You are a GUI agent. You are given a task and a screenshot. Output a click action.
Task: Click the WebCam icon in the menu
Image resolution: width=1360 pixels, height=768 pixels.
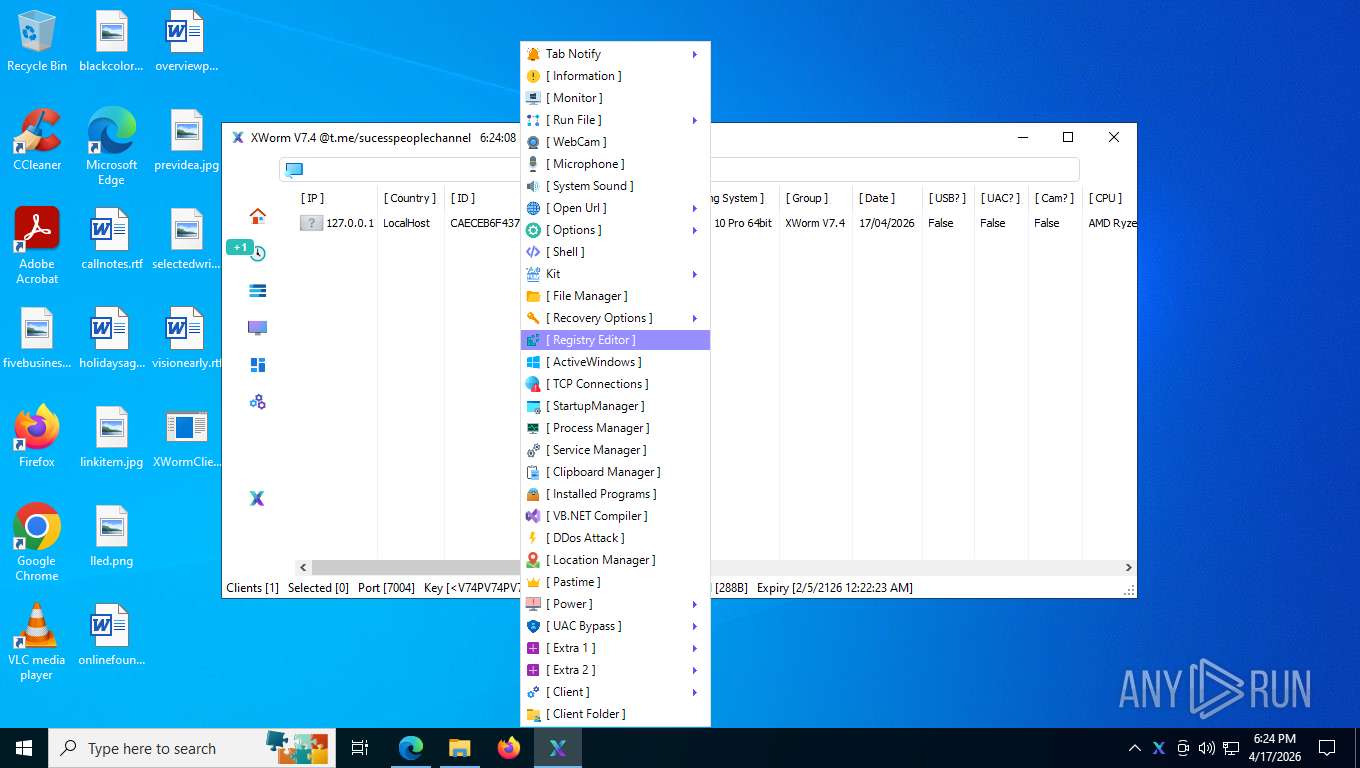coord(533,142)
